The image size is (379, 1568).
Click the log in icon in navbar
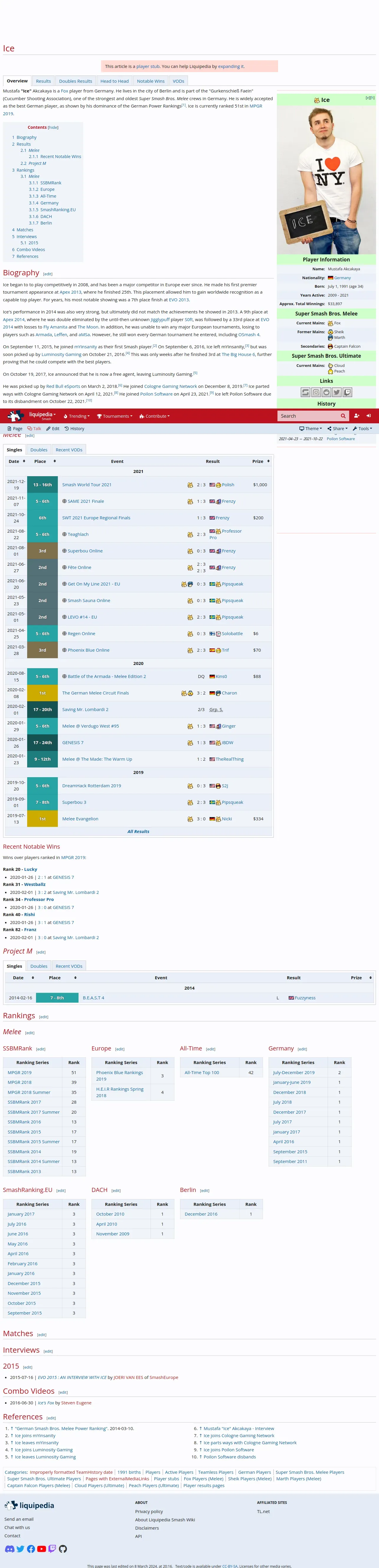point(369,416)
